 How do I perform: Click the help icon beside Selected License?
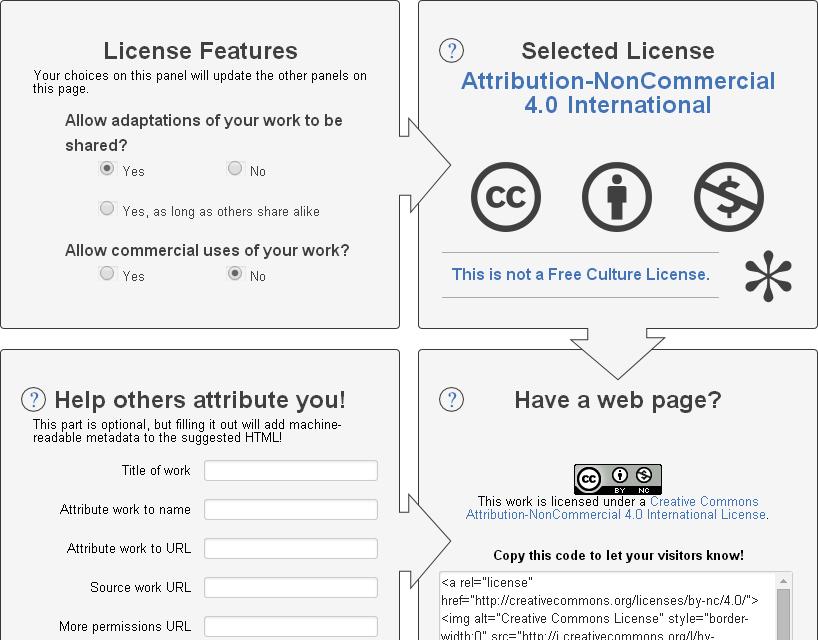pos(451,51)
